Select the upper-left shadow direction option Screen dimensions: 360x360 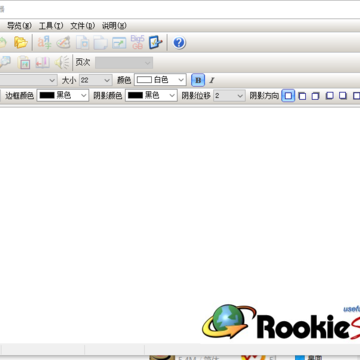(x=302, y=96)
